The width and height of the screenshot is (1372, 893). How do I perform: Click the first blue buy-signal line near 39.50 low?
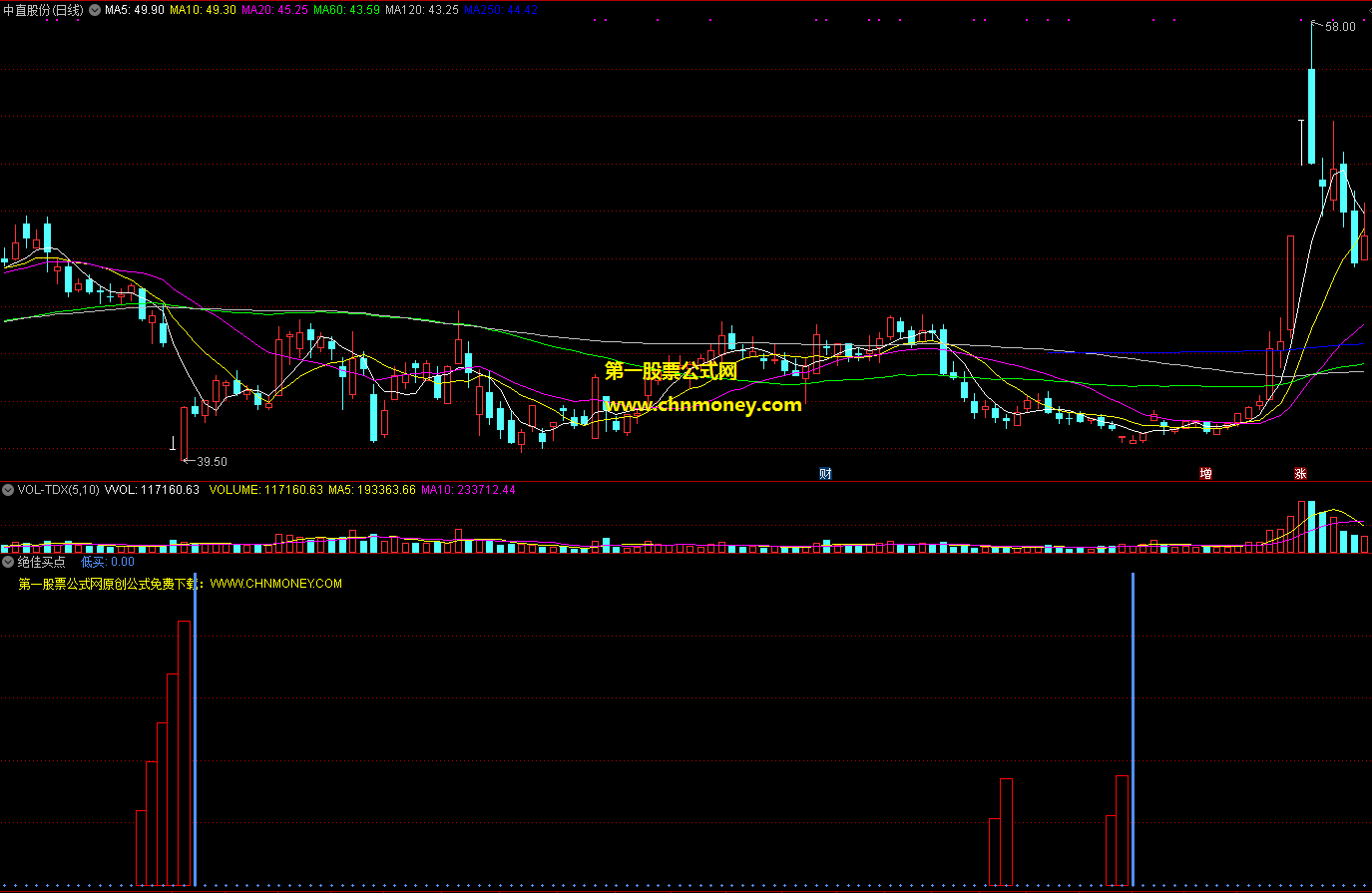(196, 729)
